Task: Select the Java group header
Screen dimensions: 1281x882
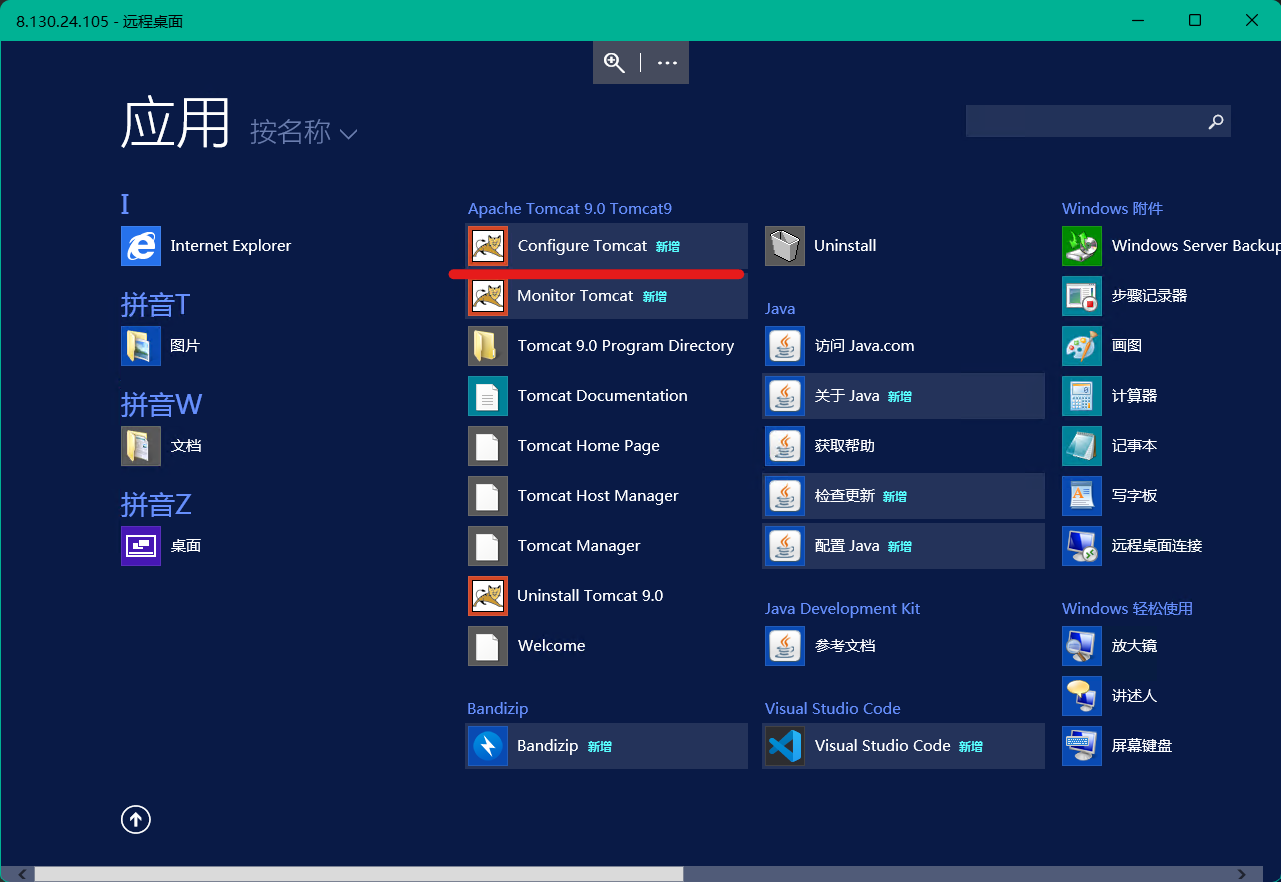Action: 780,309
